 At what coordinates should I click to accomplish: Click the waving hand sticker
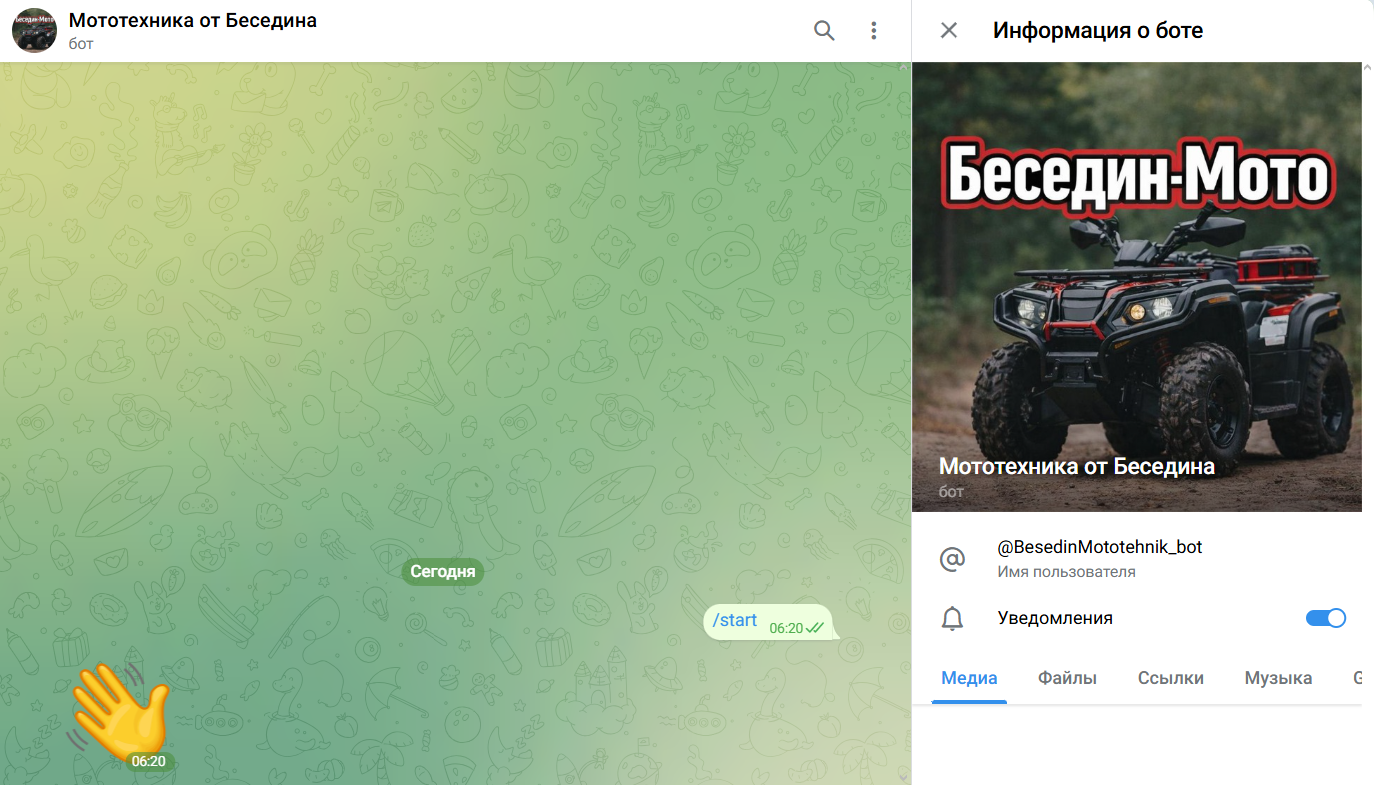(x=118, y=714)
